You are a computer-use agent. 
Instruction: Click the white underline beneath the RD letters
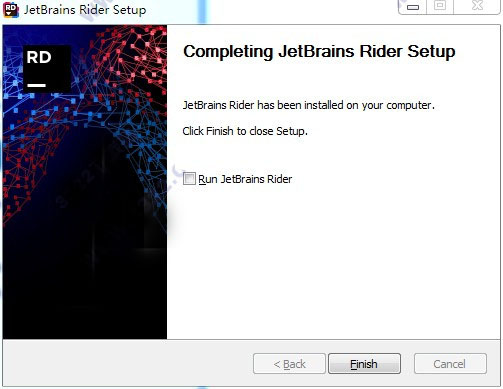click(x=36, y=85)
